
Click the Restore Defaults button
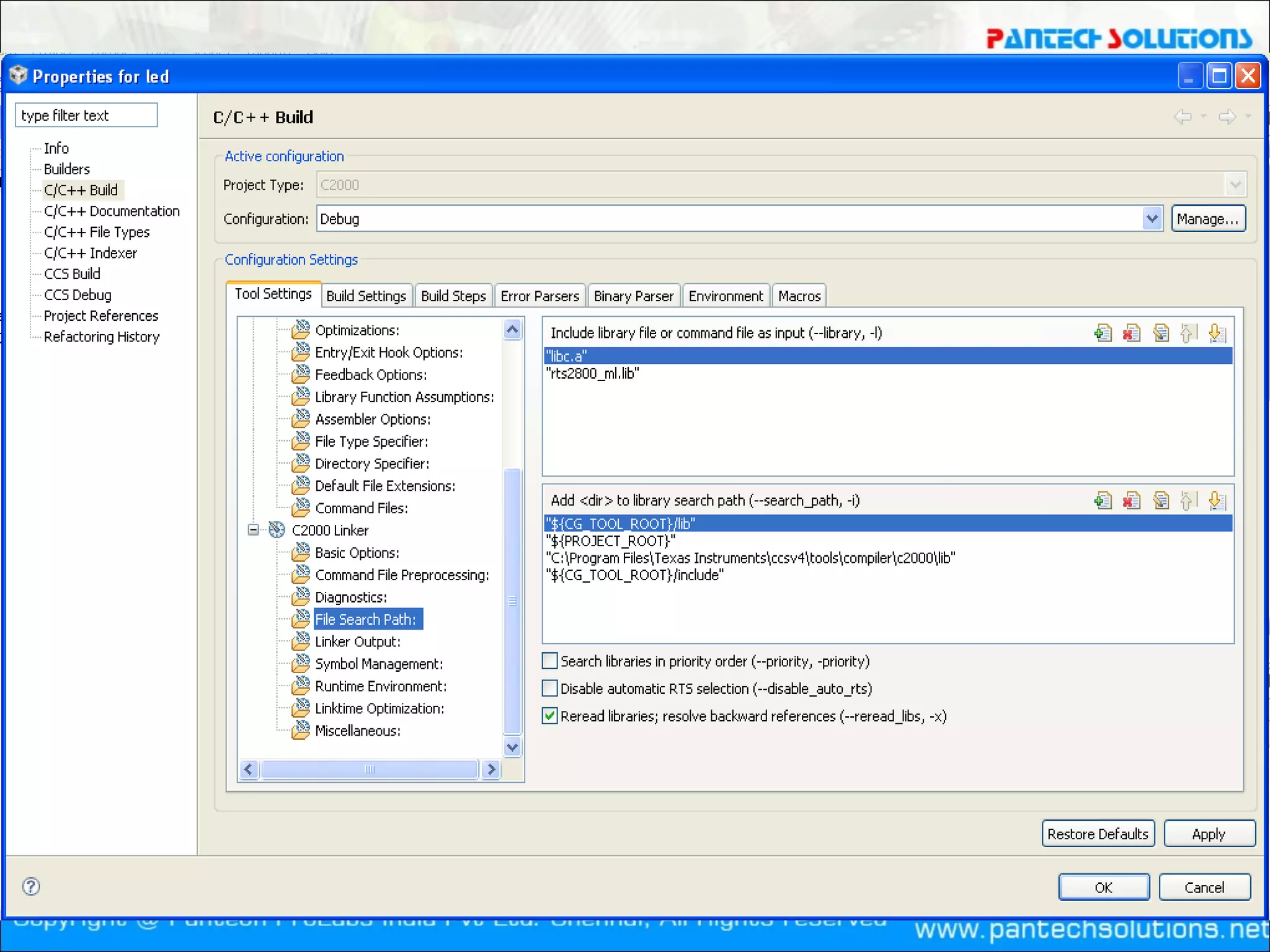1097,834
